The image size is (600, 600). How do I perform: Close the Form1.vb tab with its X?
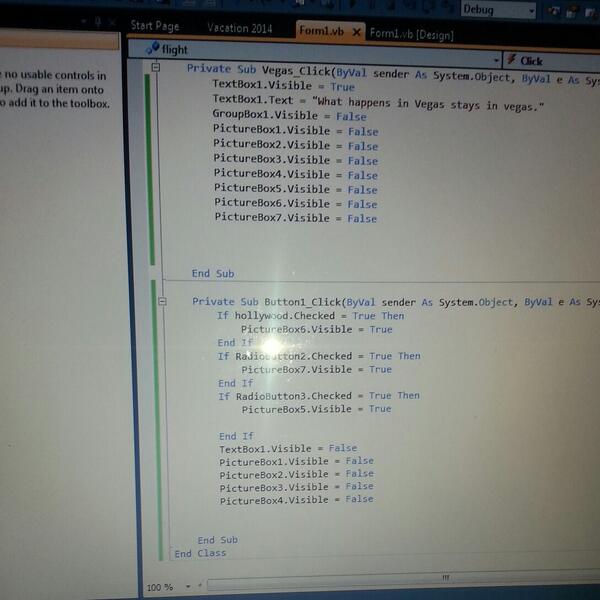pyautogui.click(x=356, y=32)
